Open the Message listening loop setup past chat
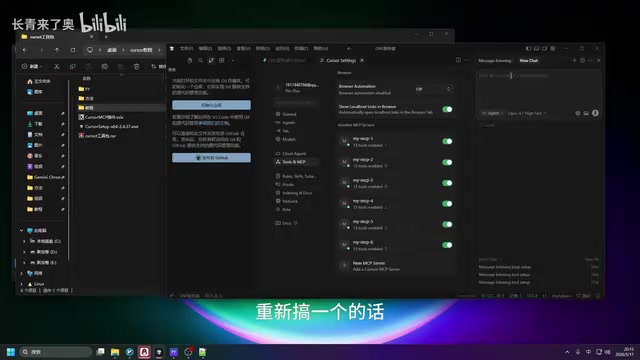Screen dimensions: 640x360 (504, 267)
